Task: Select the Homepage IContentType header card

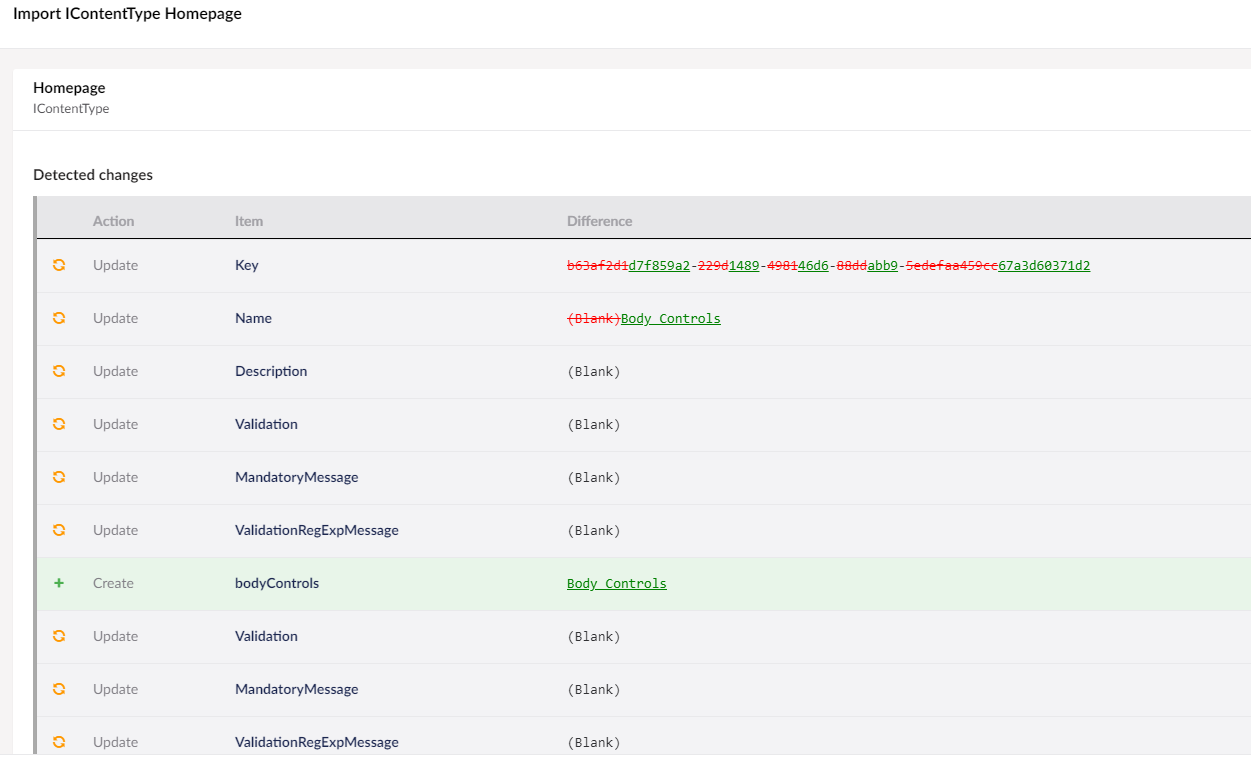Action: 69,97
